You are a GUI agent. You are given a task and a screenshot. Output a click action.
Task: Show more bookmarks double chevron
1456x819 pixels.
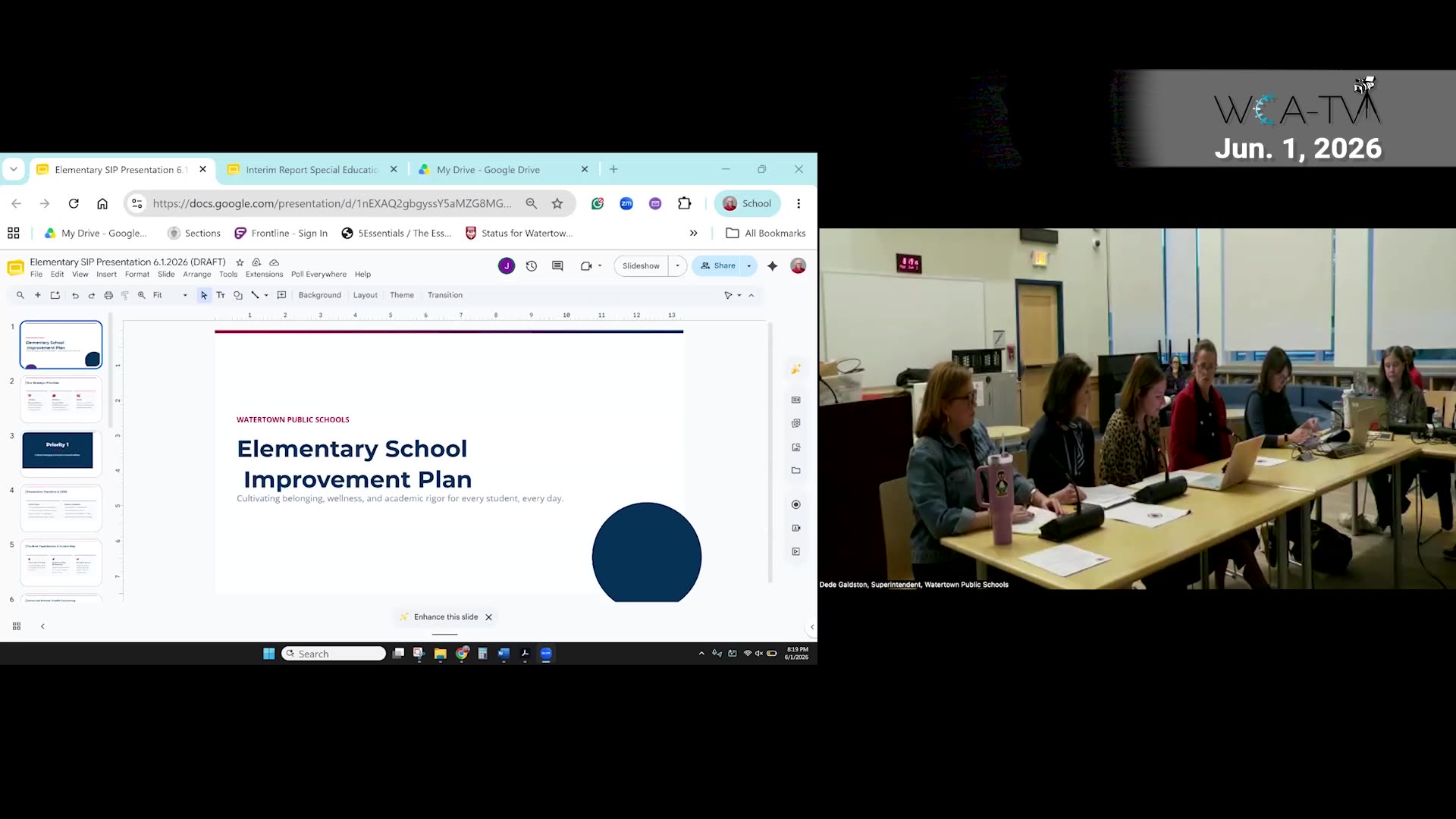[x=693, y=233]
